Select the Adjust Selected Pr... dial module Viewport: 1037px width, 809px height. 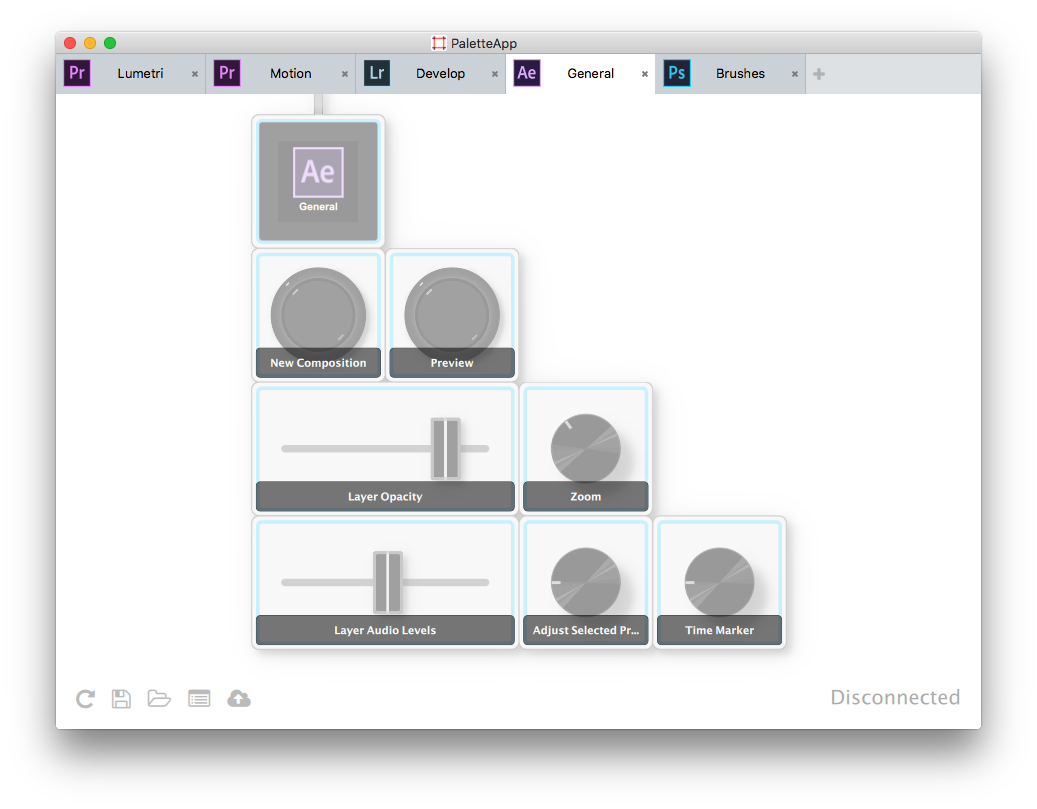tap(585, 581)
